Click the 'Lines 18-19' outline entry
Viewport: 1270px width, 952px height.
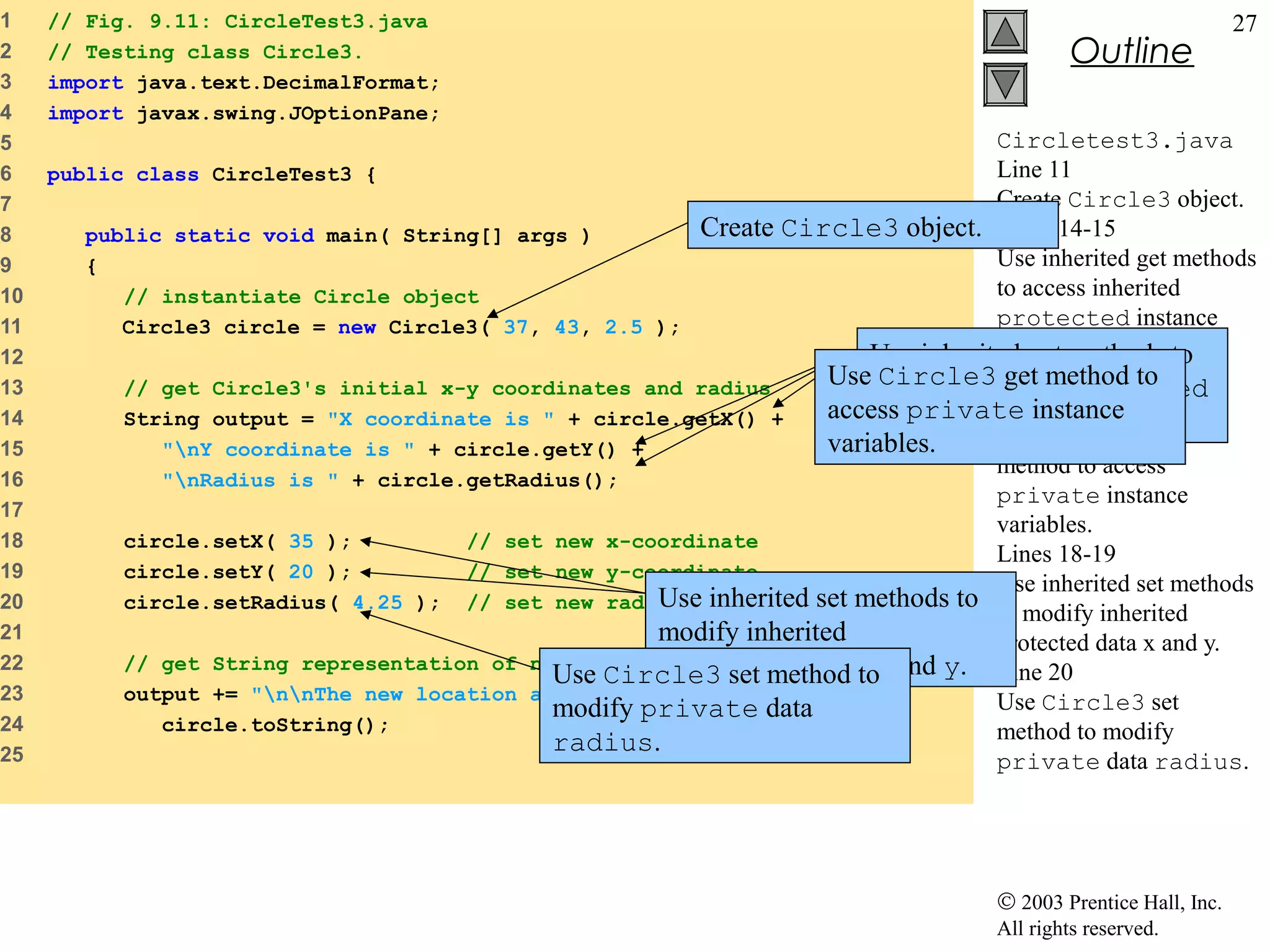point(1055,554)
